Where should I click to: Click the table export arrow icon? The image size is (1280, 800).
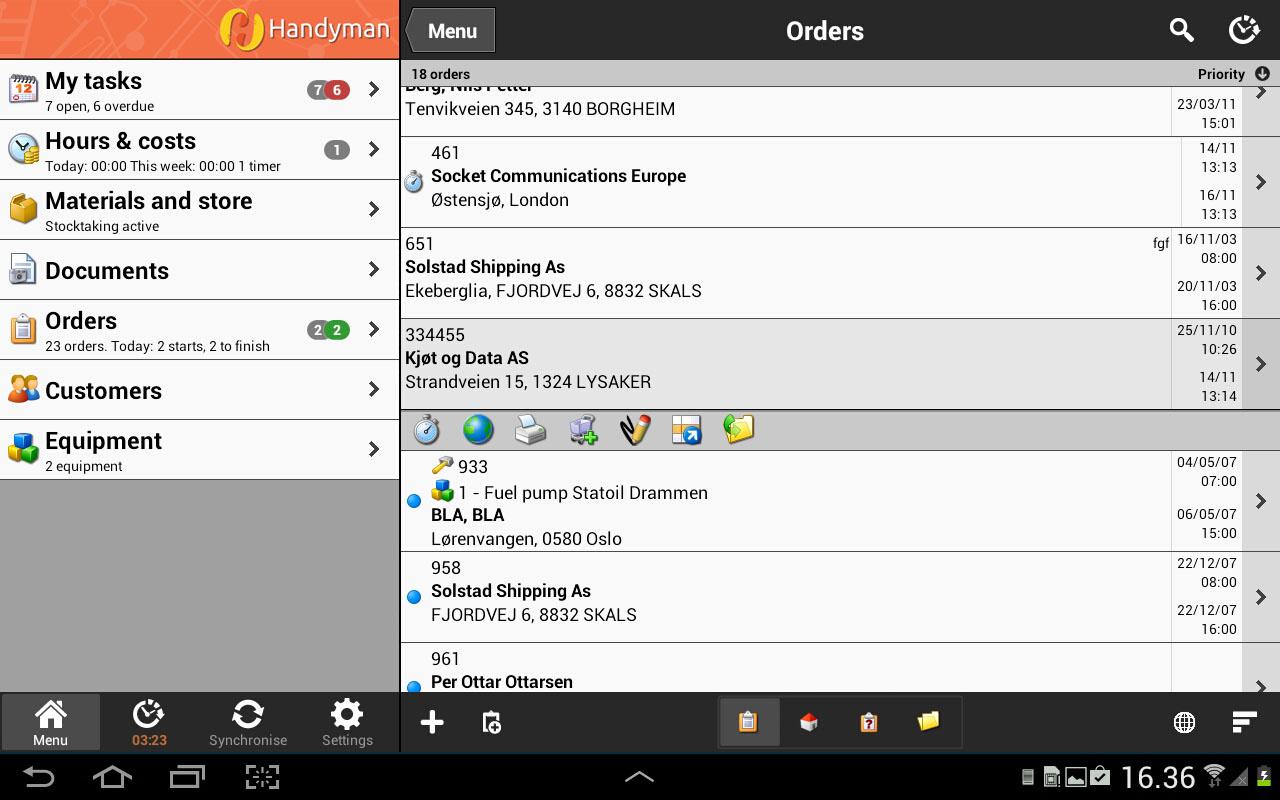point(687,430)
